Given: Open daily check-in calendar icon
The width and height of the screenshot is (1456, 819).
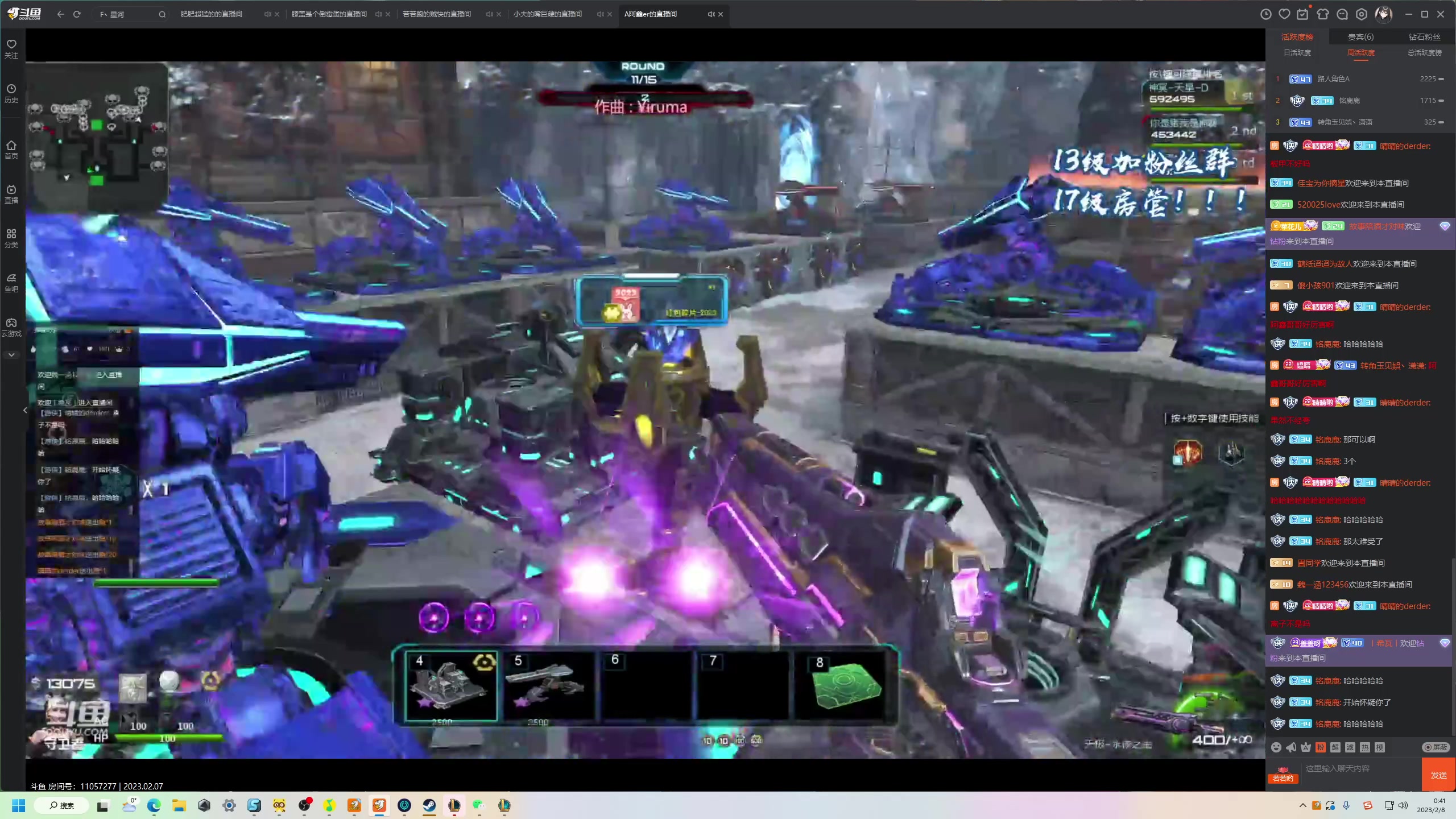Looking at the screenshot, I should pos(1302,14).
